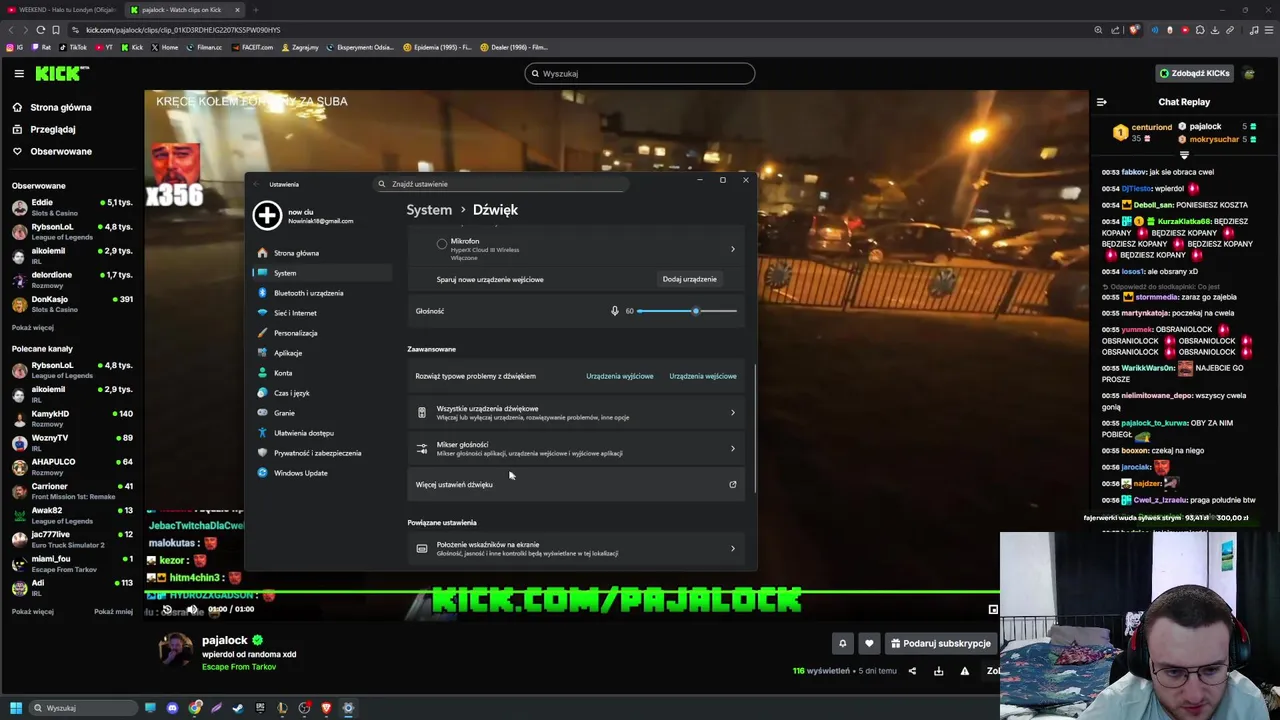Click the download clip icon

click(938, 671)
